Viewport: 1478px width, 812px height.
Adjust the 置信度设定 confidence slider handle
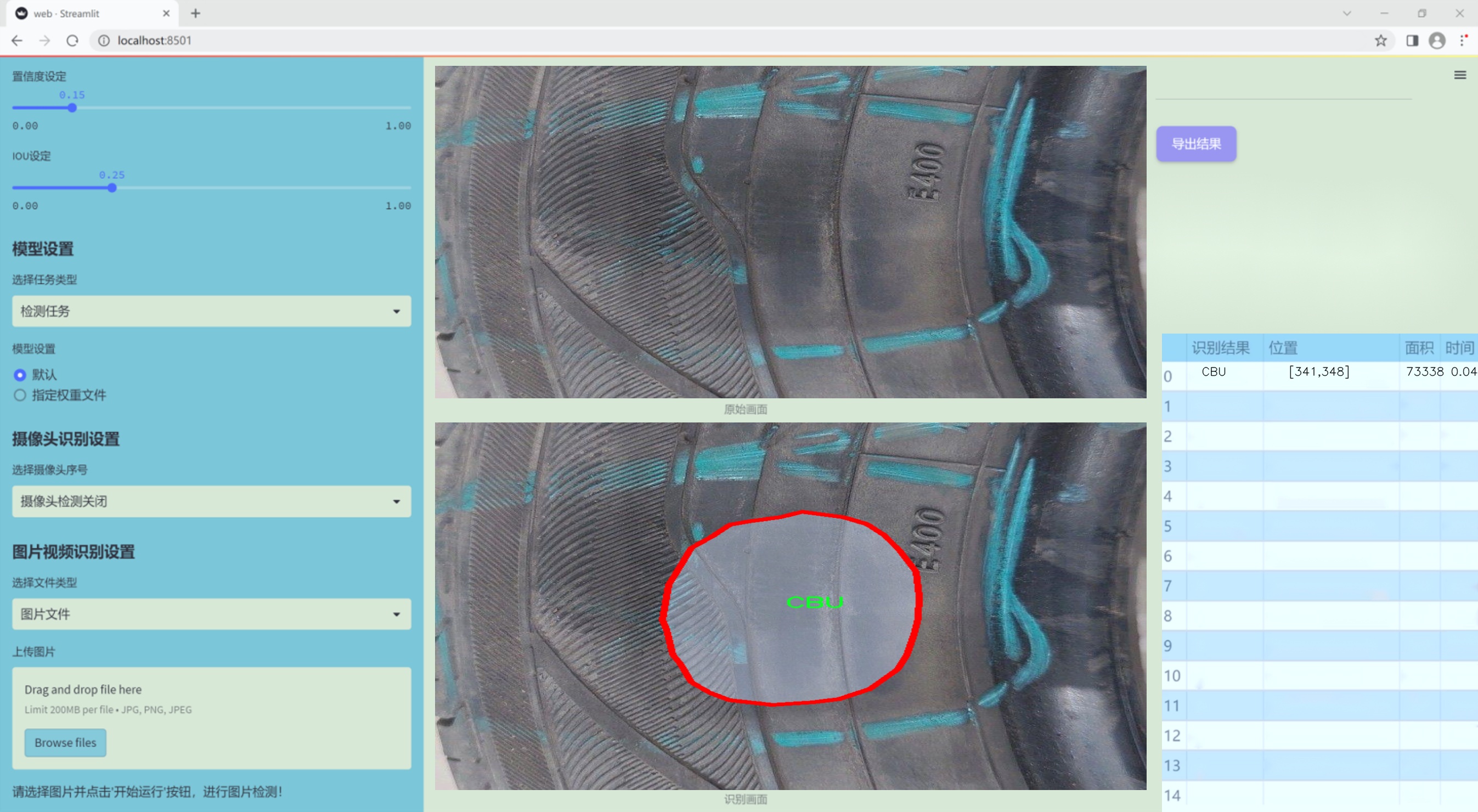72,108
